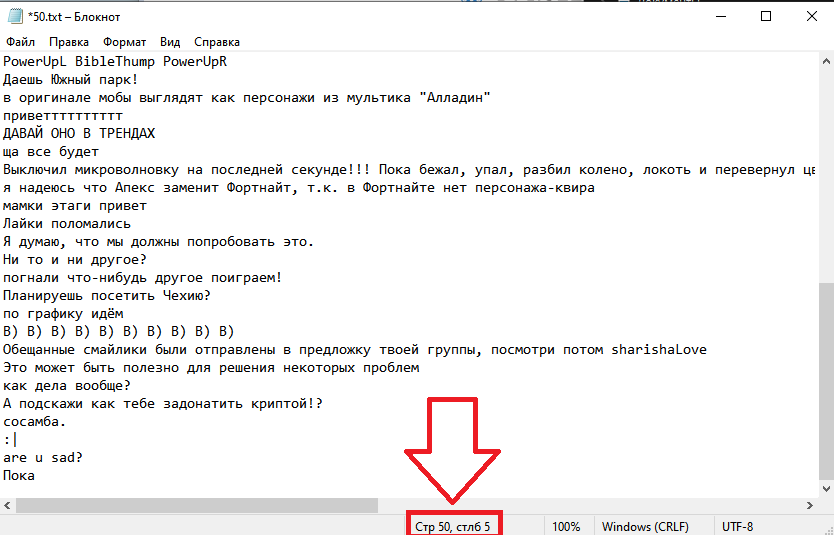The height and width of the screenshot is (535, 834).
Task: Minimize the Notepad window
Action: coord(720,17)
